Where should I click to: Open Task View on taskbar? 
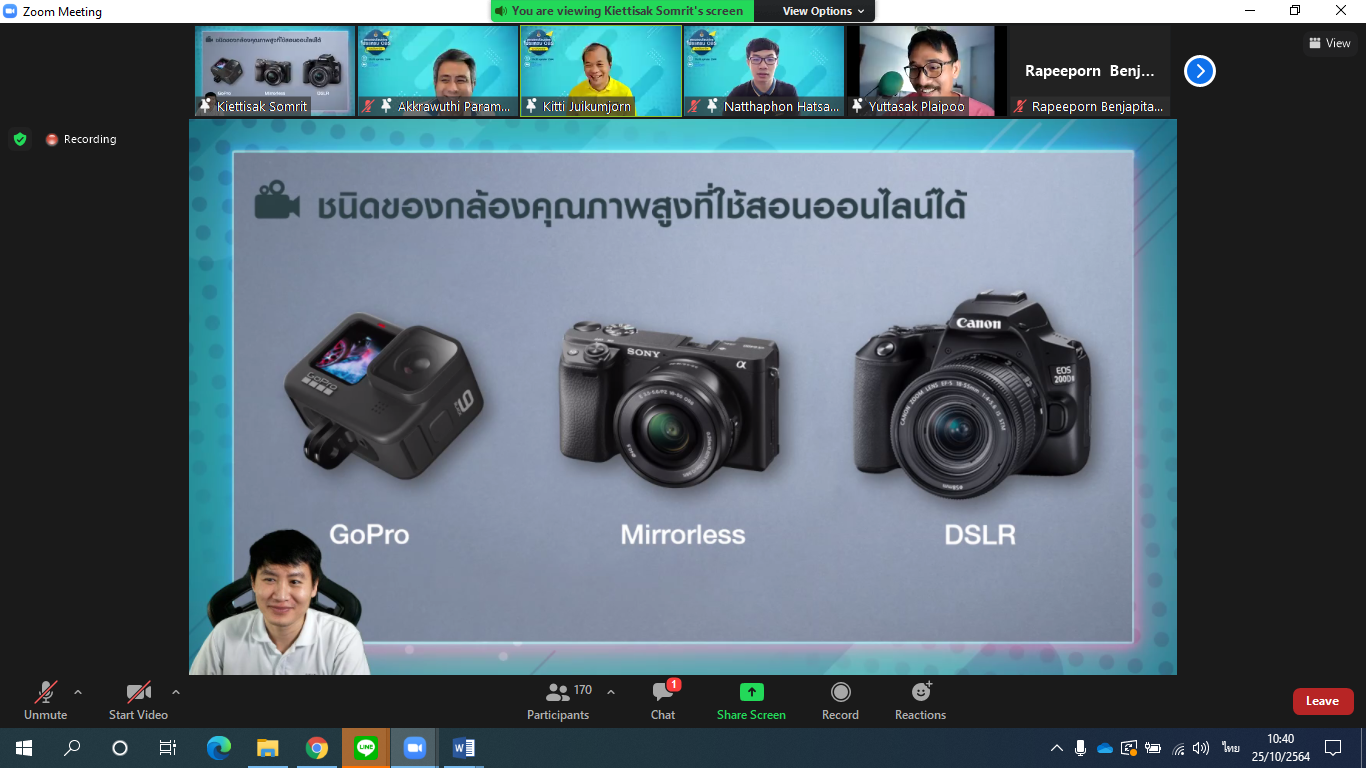(168, 747)
